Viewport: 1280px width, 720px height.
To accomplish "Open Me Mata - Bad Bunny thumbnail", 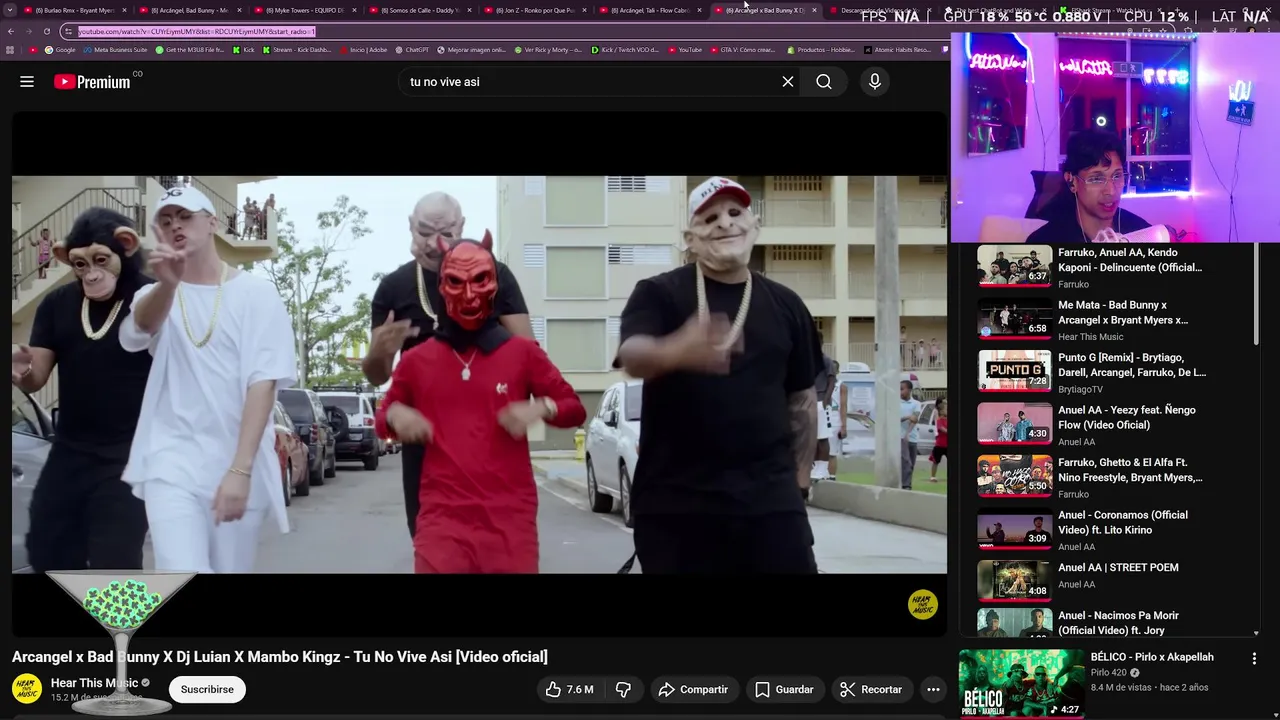I will (1014, 318).
